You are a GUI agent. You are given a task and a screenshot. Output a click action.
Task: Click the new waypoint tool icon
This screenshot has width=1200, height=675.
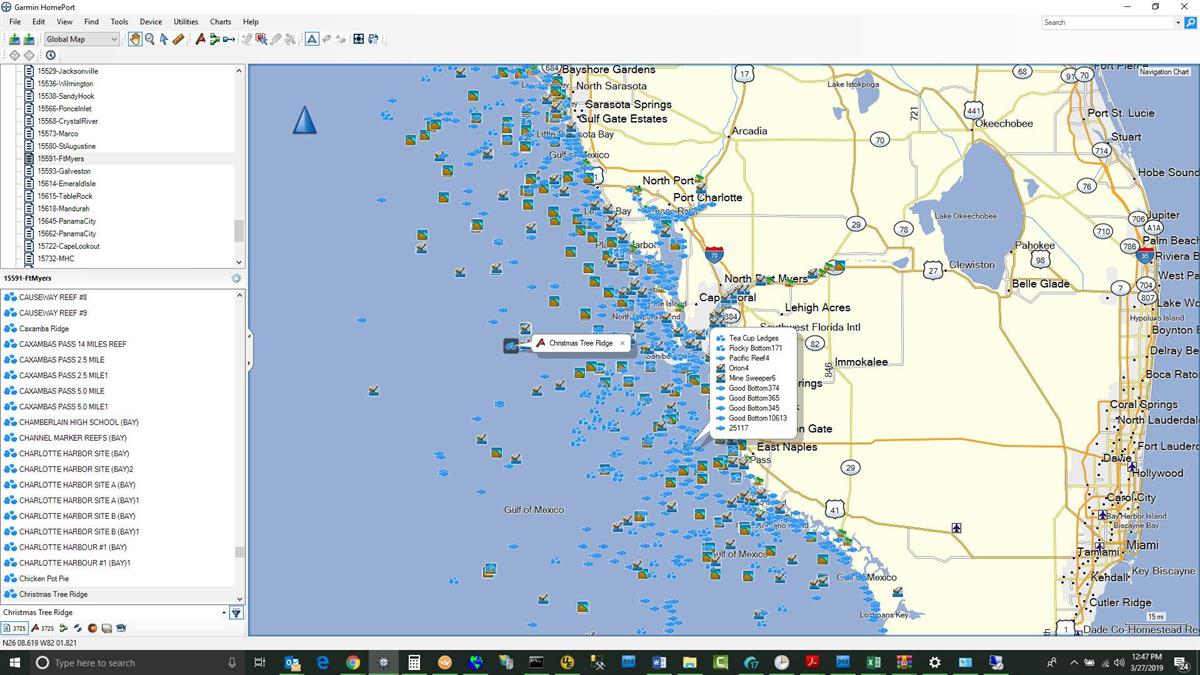200,39
